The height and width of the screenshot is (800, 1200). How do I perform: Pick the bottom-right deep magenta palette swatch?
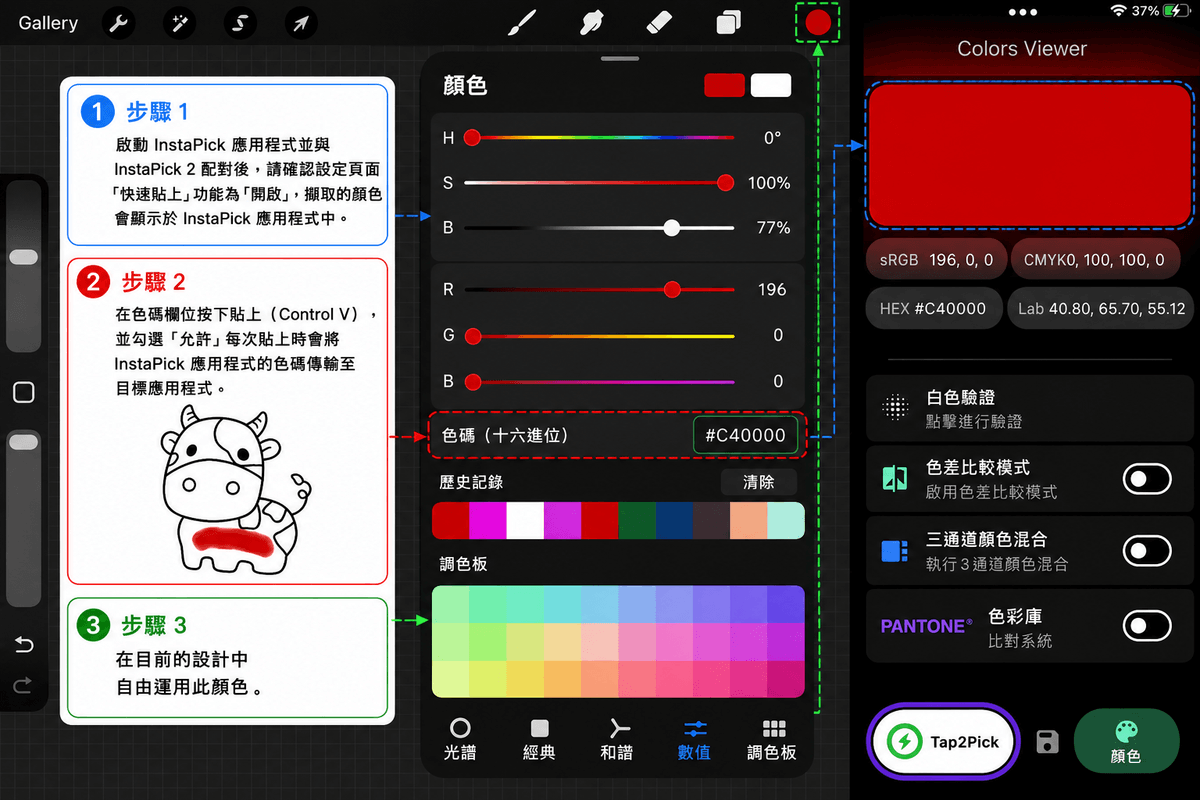tap(786, 679)
